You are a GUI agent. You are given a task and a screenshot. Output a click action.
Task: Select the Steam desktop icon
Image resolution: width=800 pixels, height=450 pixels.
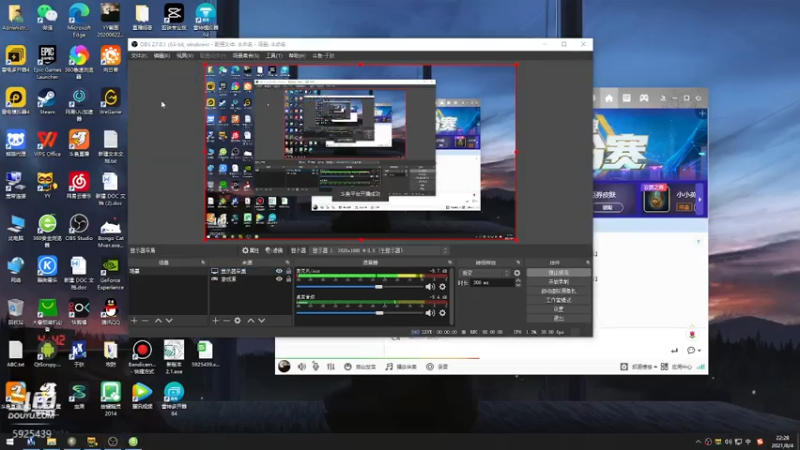click(x=47, y=101)
